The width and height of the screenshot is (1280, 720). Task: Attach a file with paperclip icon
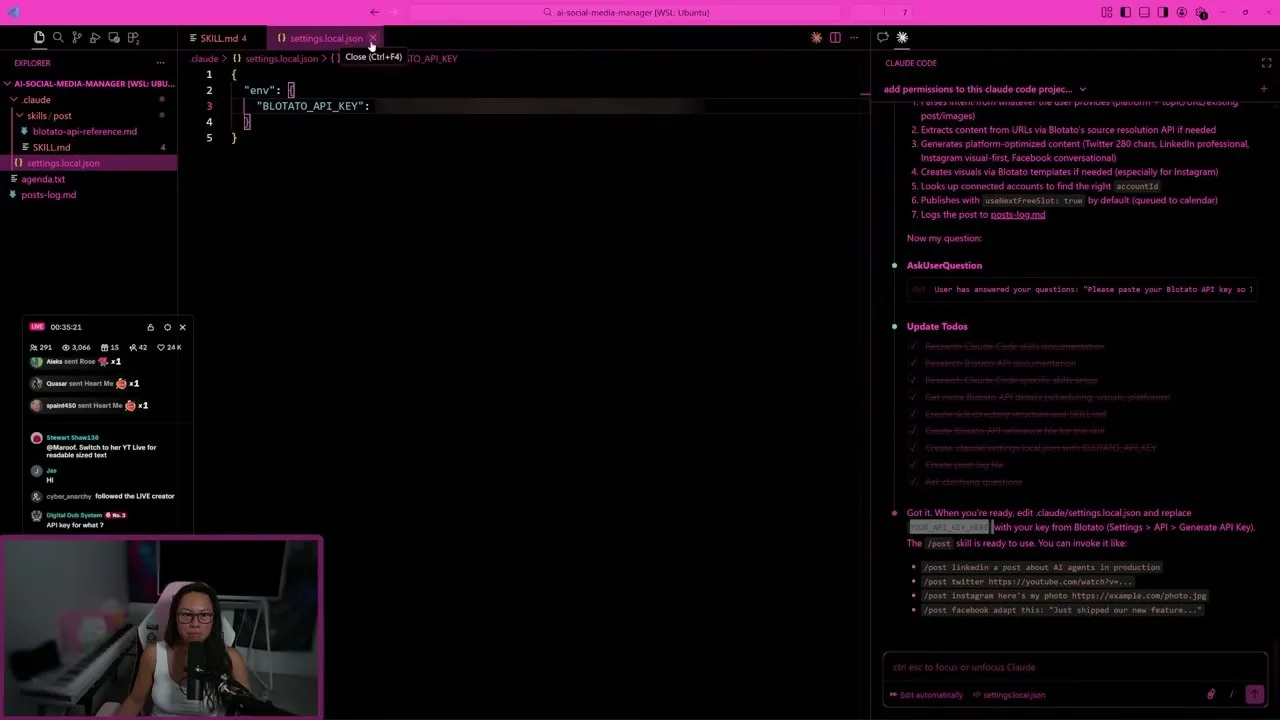point(1211,694)
